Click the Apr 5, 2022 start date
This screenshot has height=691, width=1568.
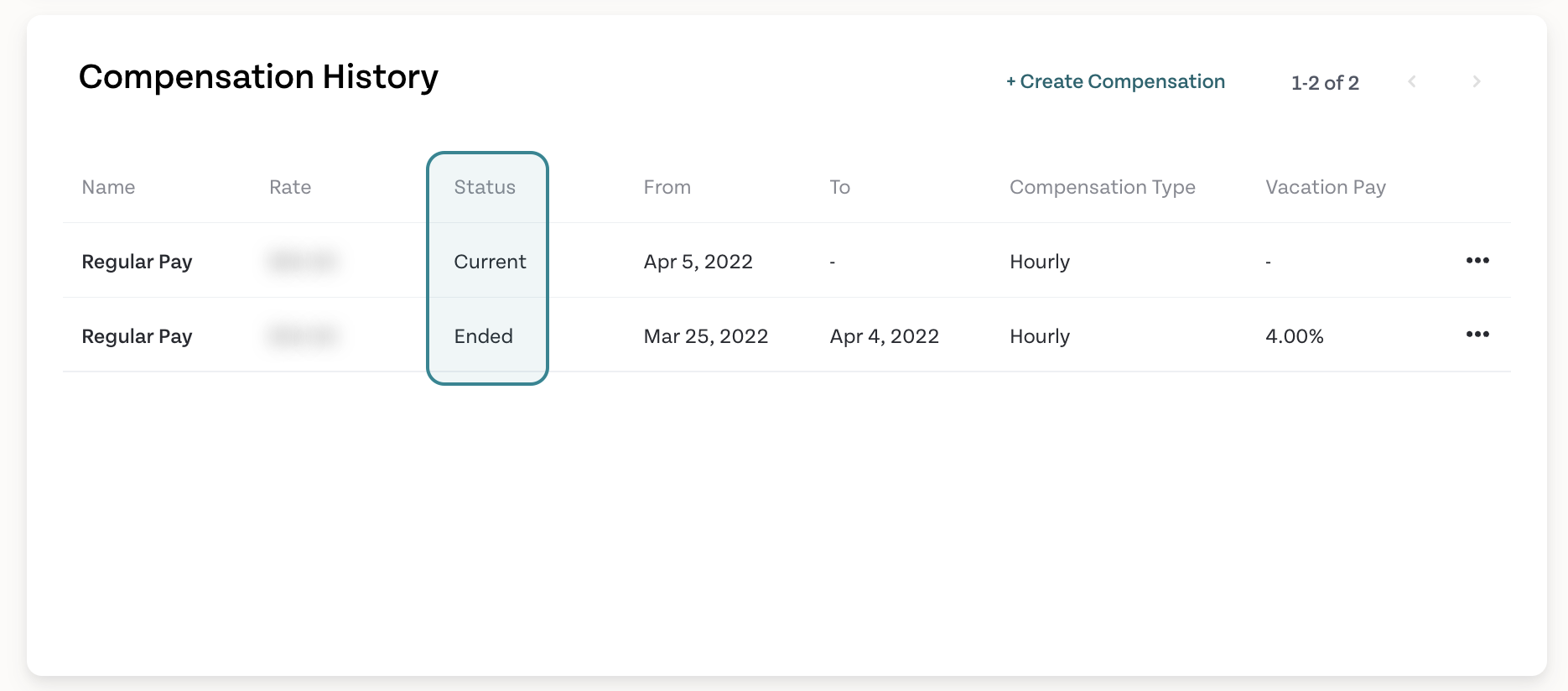point(698,262)
